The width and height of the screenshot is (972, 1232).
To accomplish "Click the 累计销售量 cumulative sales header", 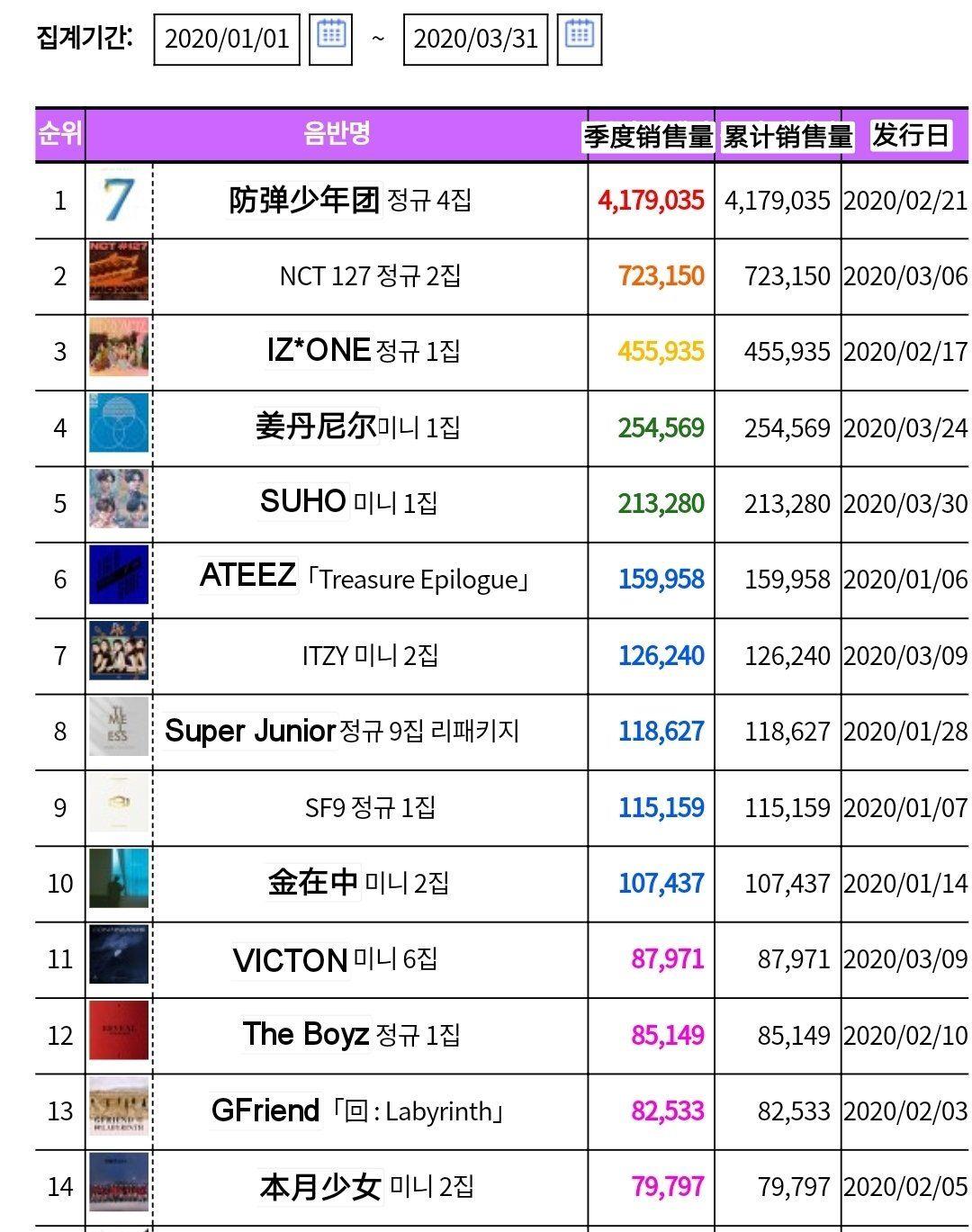I will point(787,136).
